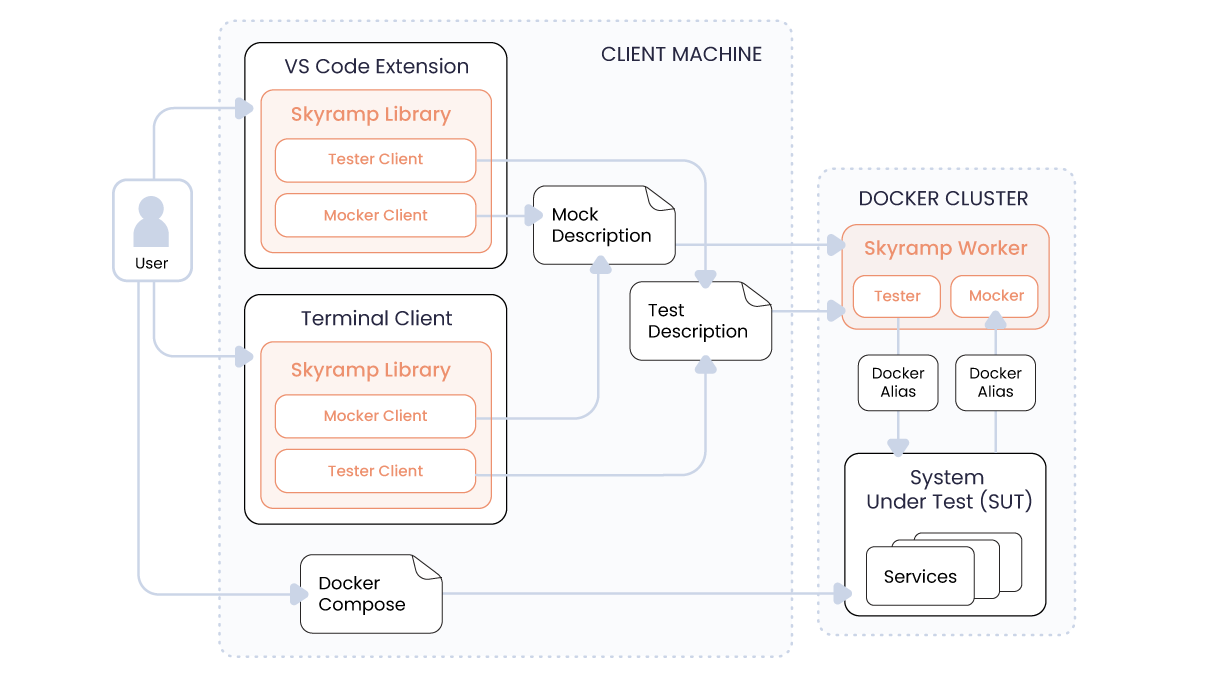This screenshot has height=676, width=1206.
Task: Select the Tester Client under Terminal Client
Action: click(375, 470)
